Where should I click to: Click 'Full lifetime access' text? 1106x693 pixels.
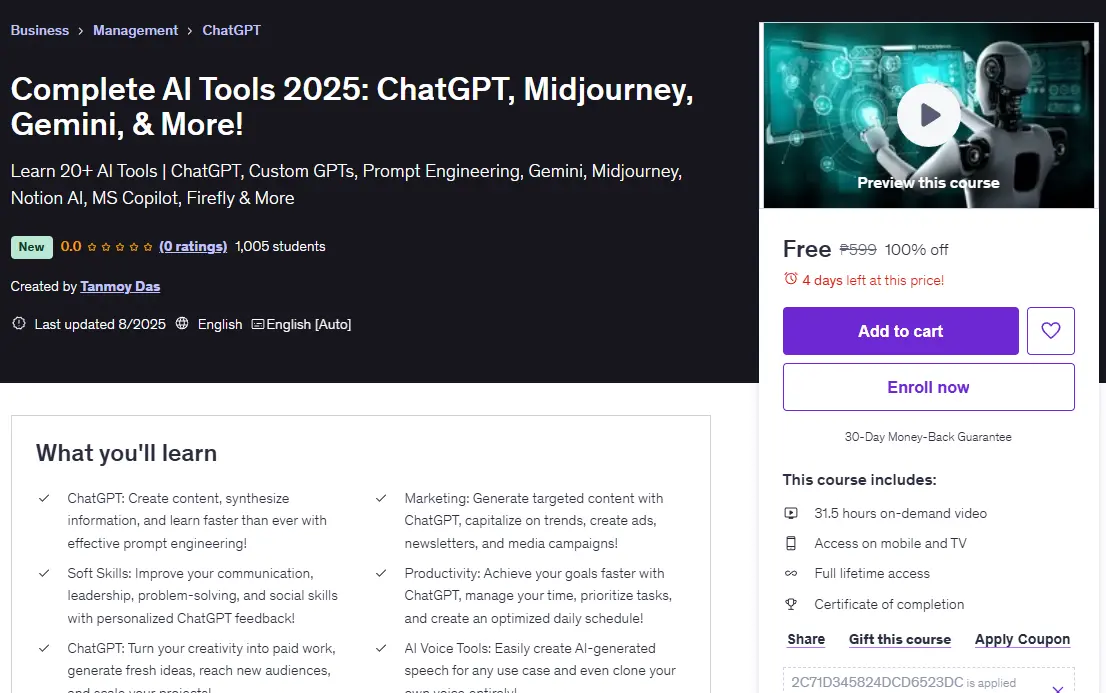[x=872, y=574]
